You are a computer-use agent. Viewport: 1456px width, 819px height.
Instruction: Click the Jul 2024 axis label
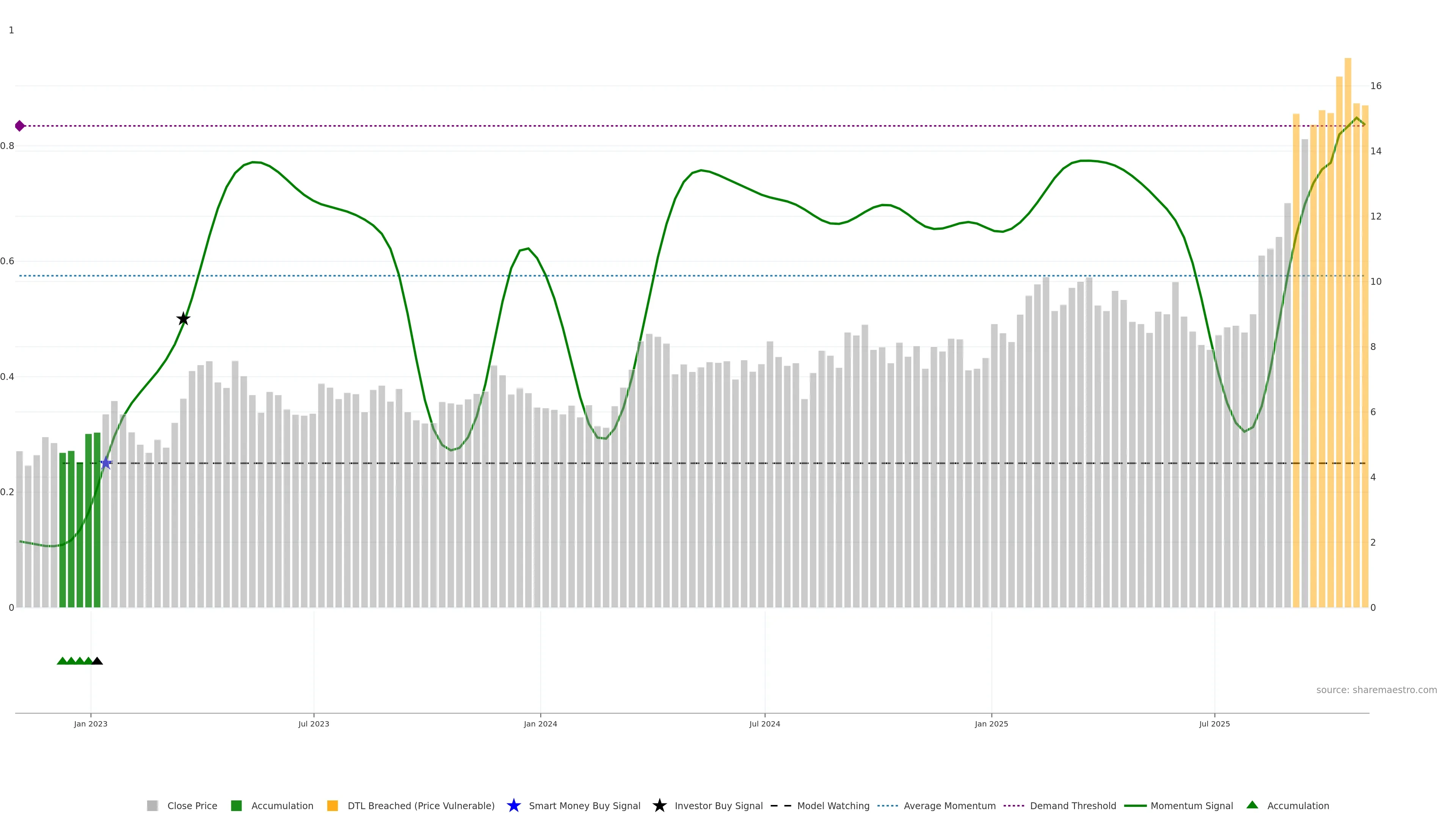tap(764, 724)
